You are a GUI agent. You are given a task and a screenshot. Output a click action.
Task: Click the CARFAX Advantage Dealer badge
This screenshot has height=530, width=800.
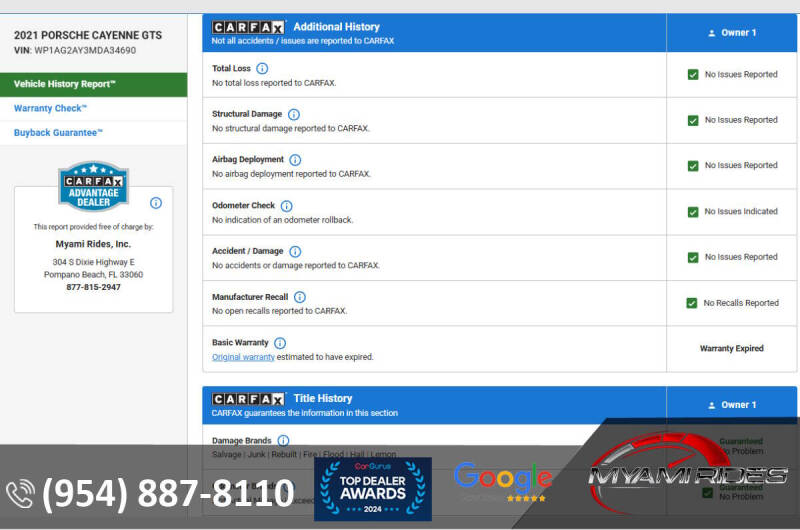(93, 187)
